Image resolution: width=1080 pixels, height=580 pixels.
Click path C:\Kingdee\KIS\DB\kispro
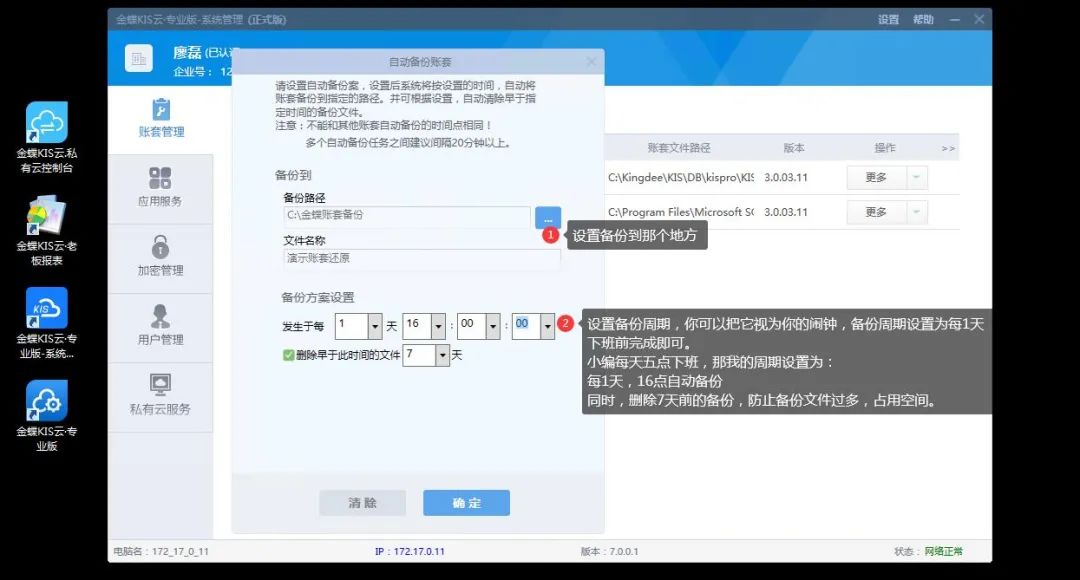pyautogui.click(x=681, y=178)
